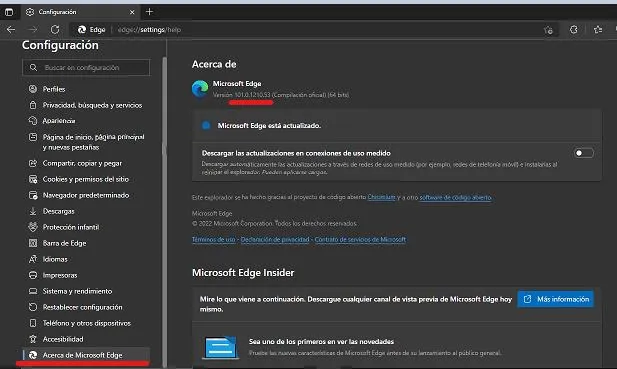Click the Edge Insider browser window thumbnail
This screenshot has height=369, width=617.
click(x=220, y=348)
